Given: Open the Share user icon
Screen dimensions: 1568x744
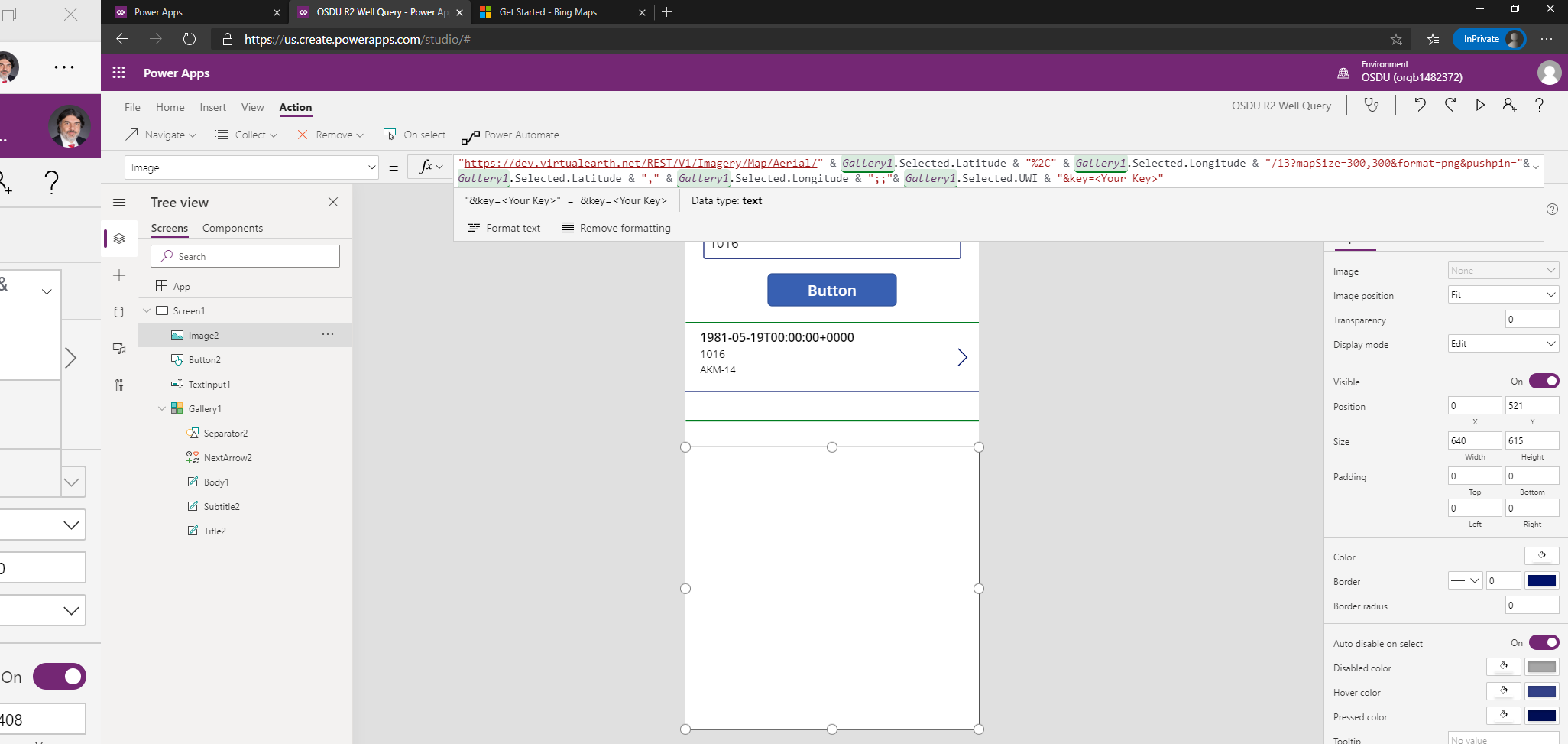Looking at the screenshot, I should point(1509,105).
